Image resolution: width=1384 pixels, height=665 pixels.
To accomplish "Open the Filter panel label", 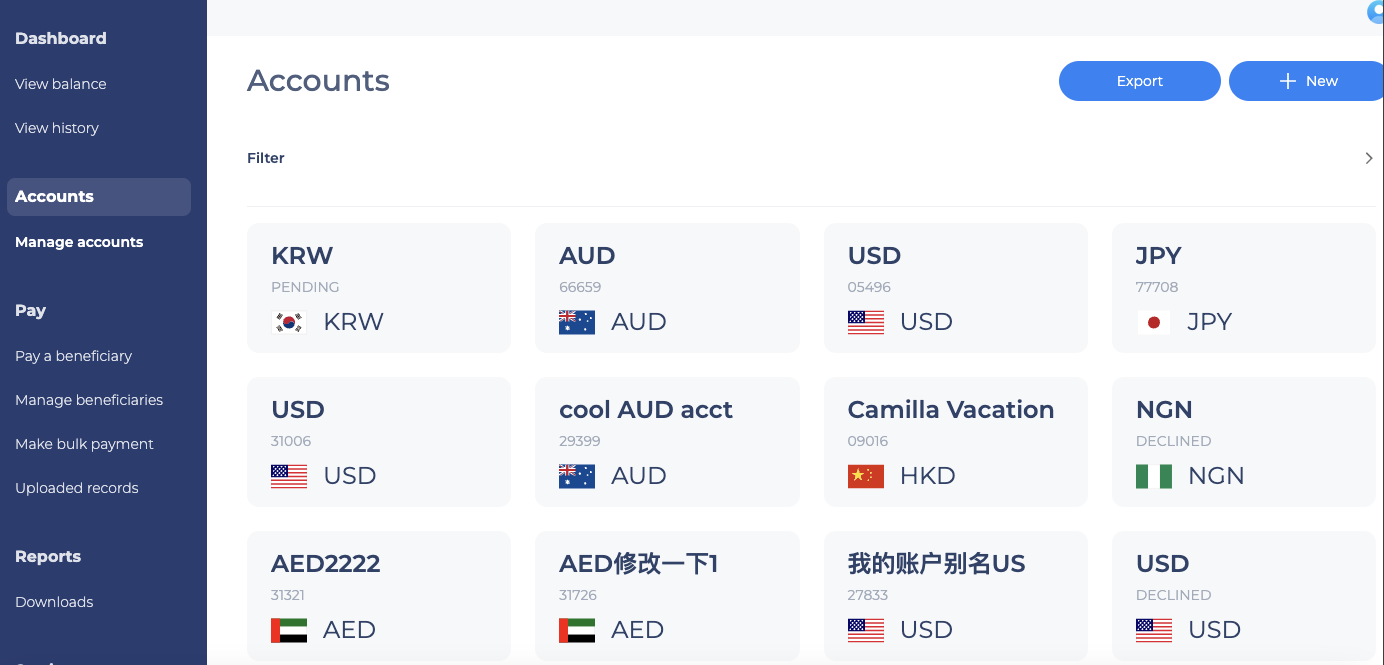I will click(x=266, y=158).
